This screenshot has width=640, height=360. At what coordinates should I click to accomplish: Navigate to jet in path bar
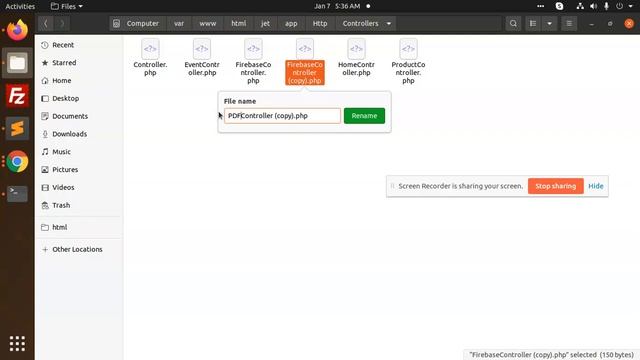265,24
